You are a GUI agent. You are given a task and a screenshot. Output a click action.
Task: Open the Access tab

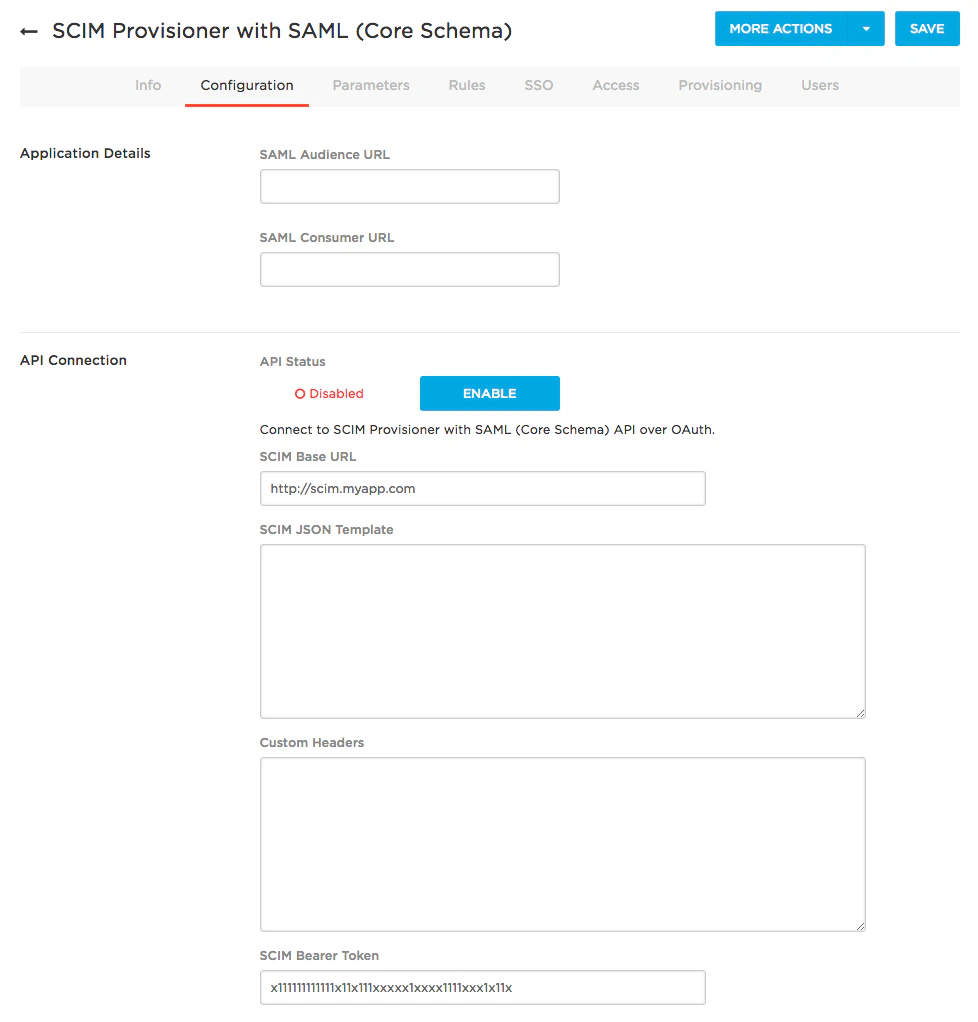(615, 85)
